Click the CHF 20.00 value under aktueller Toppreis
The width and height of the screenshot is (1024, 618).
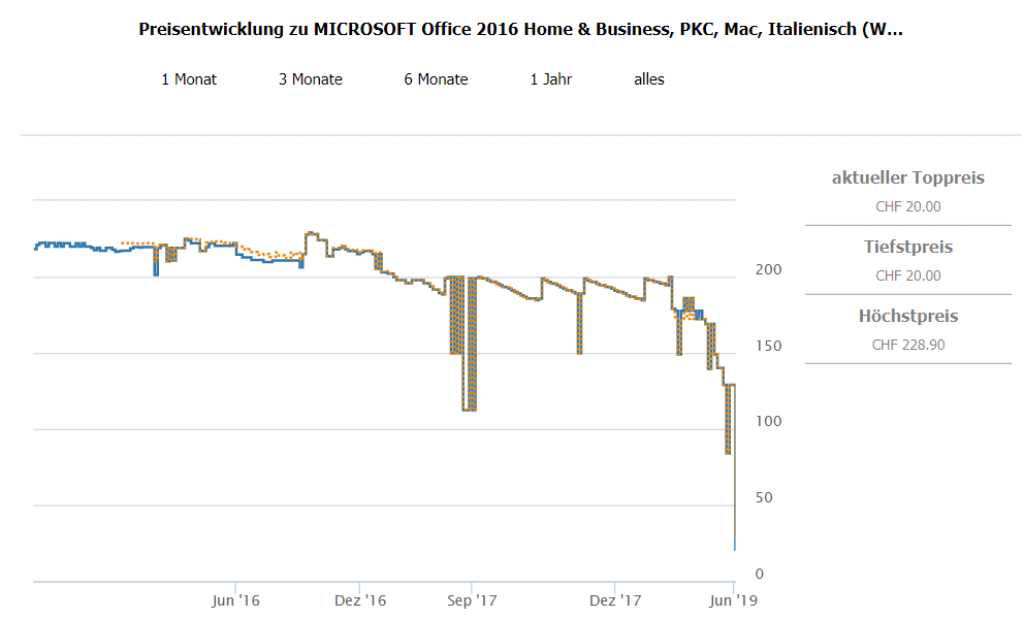click(x=908, y=207)
